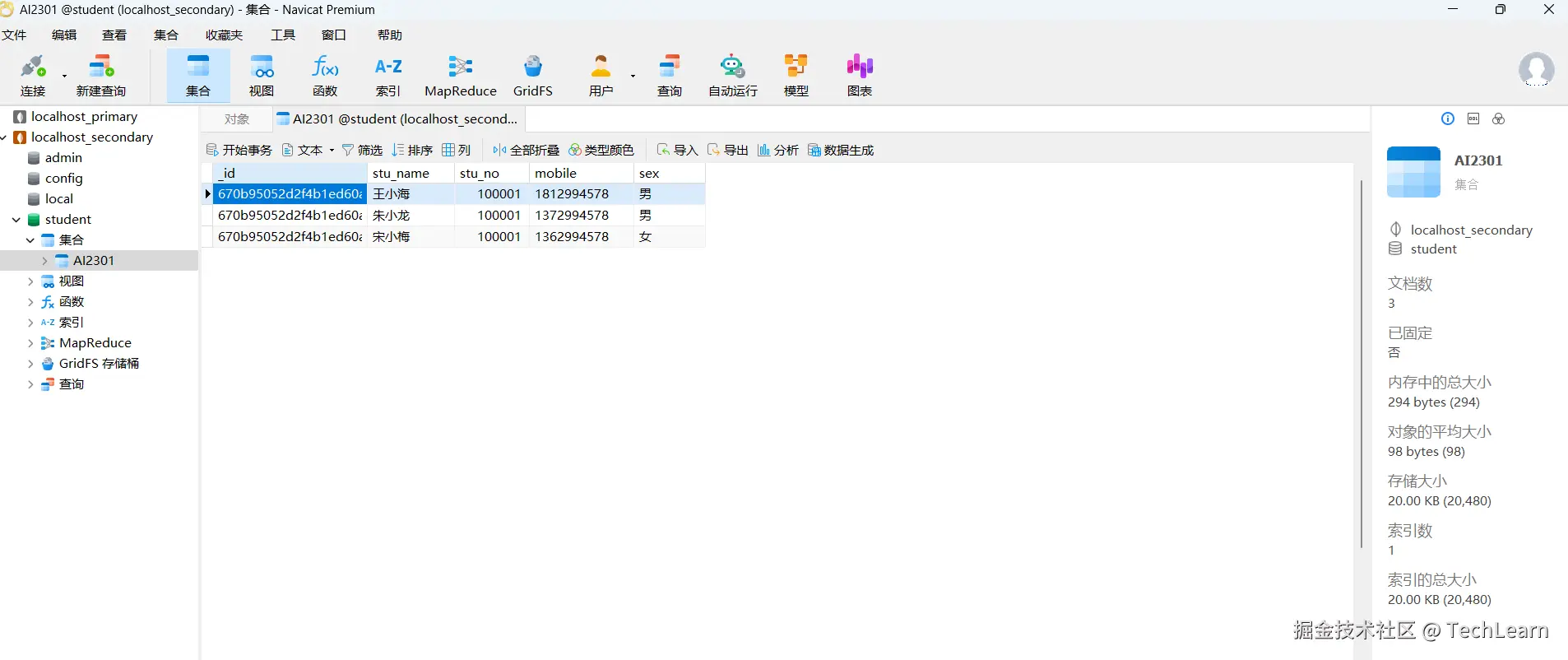Click the _id column header
The height and width of the screenshot is (660, 1568).
(x=290, y=173)
